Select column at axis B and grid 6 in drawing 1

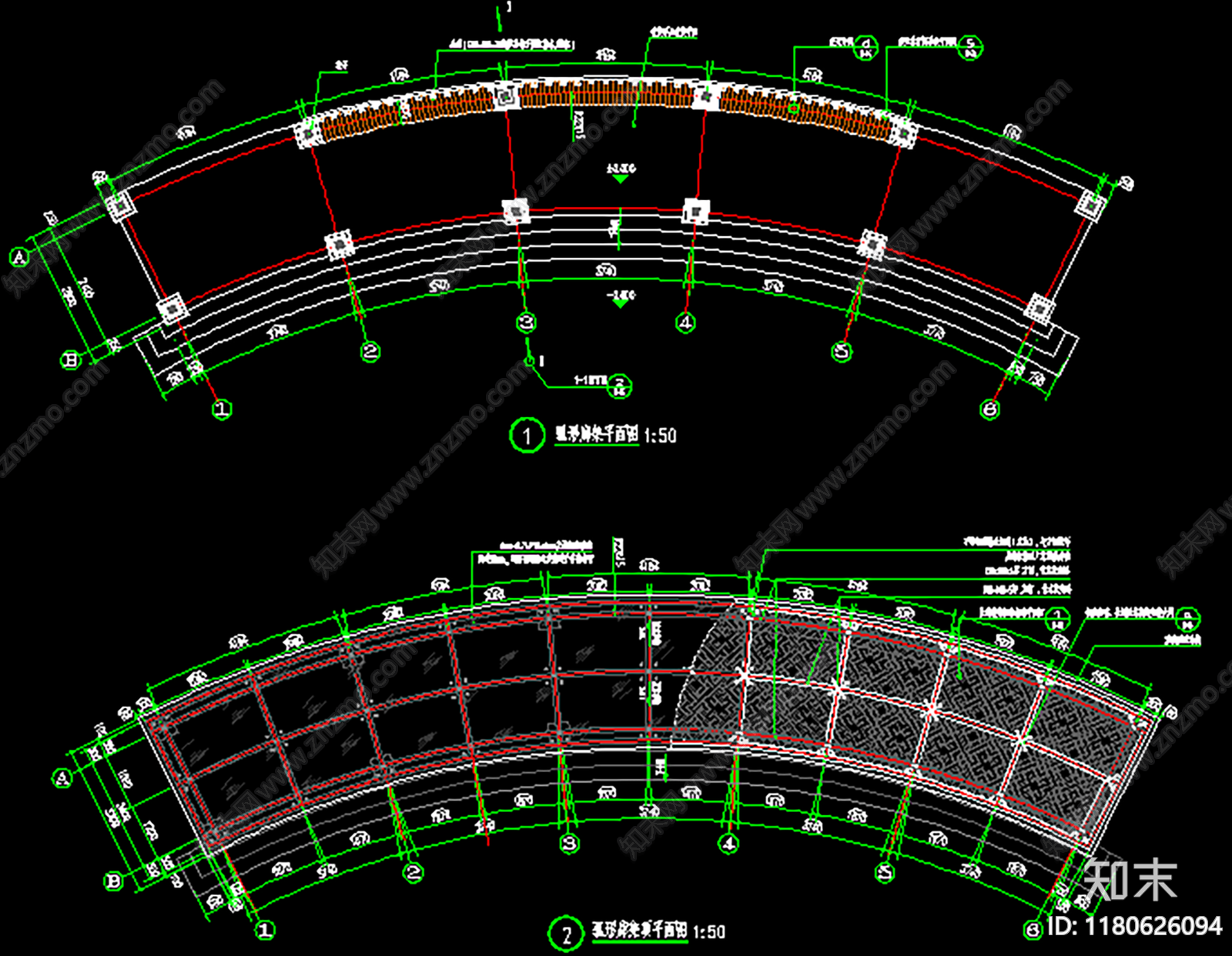[x=1039, y=309]
